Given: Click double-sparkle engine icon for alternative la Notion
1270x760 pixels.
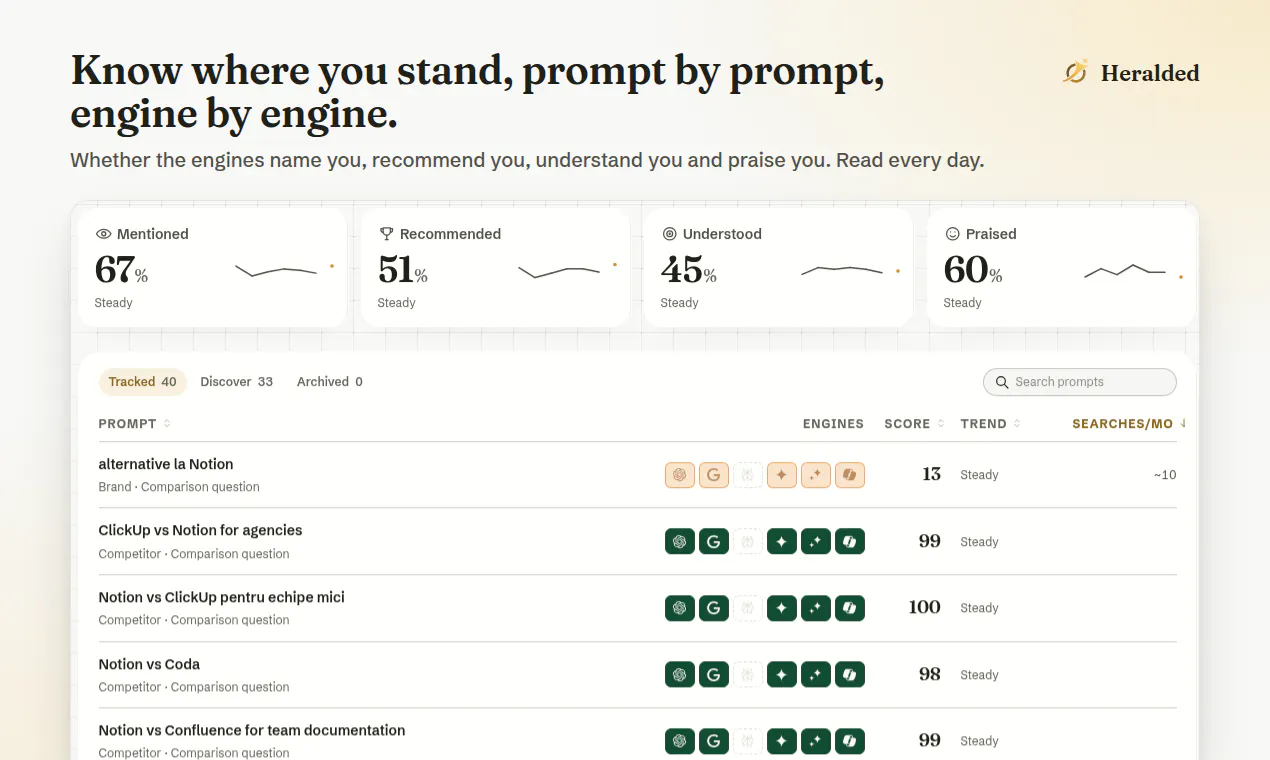Looking at the screenshot, I should pos(816,475).
